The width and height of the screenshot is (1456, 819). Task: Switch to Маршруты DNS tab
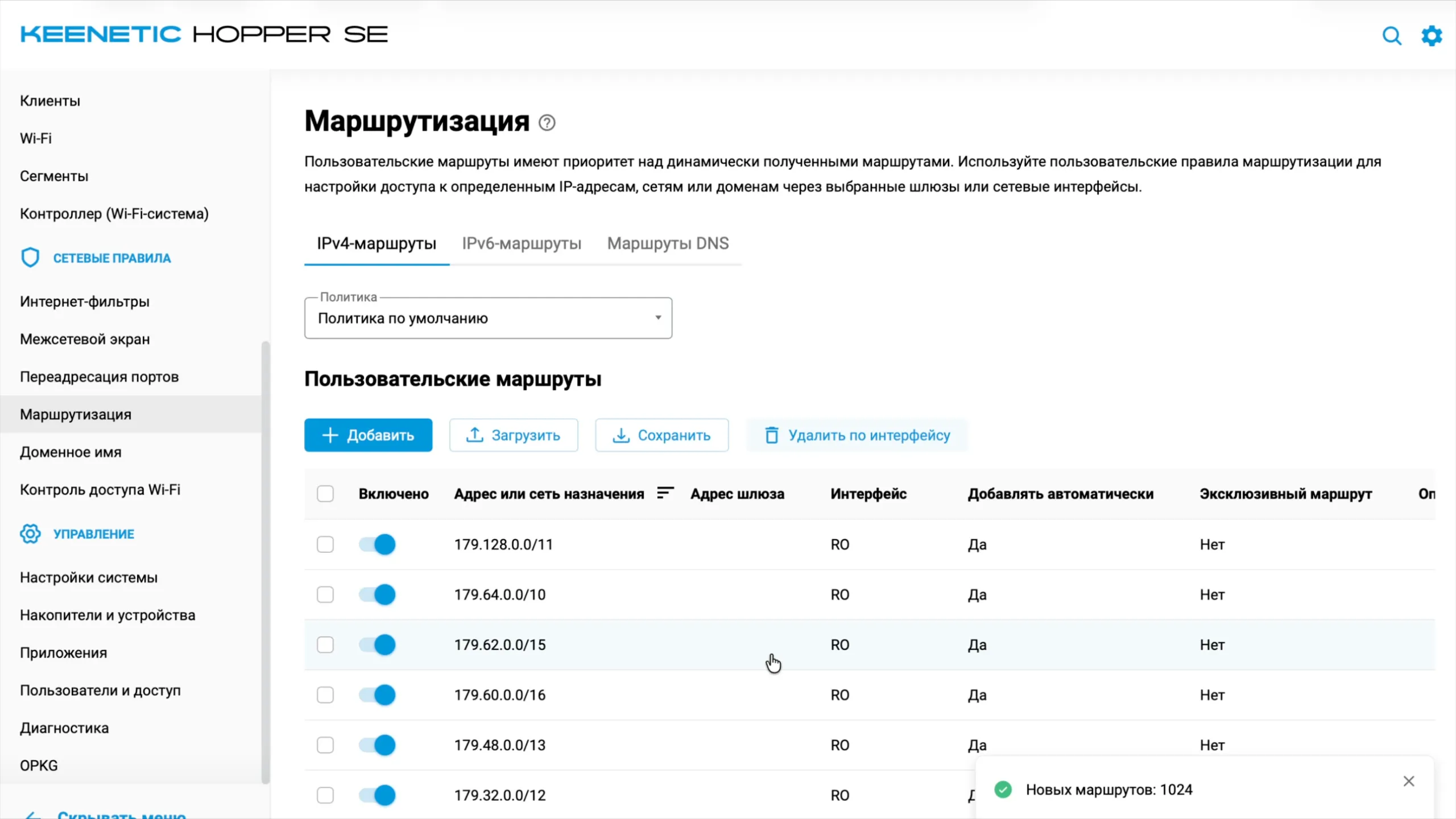pyautogui.click(x=668, y=243)
